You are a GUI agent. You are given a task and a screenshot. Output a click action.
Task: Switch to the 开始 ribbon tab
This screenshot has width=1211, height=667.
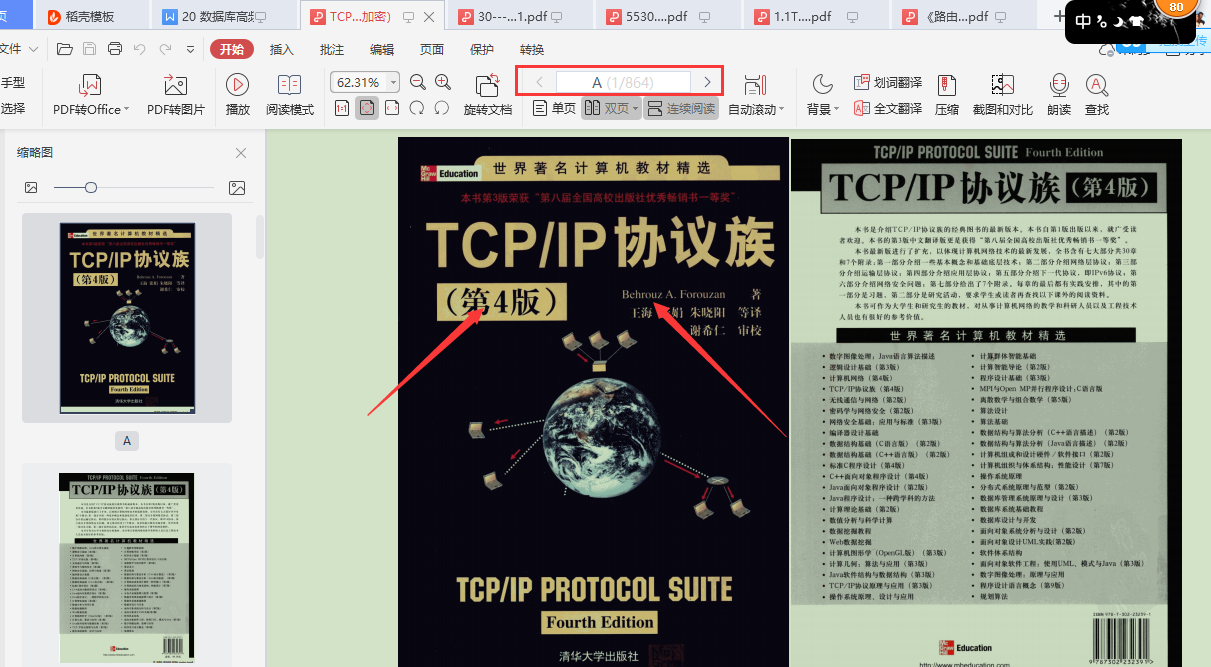coord(231,50)
